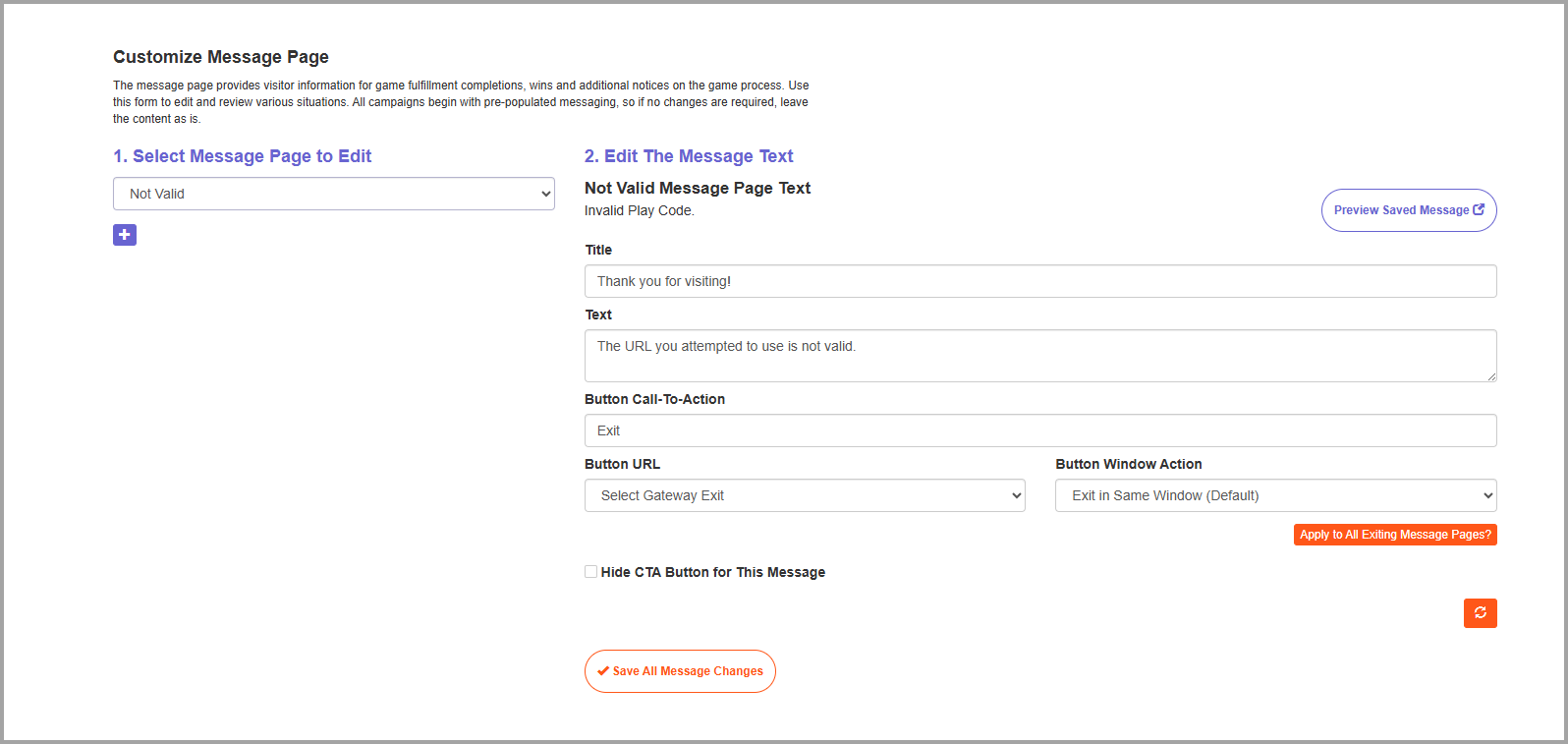This screenshot has height=744, width=1568.
Task: Enable Hide CTA Button for This Message checkbox
Action: pos(590,571)
